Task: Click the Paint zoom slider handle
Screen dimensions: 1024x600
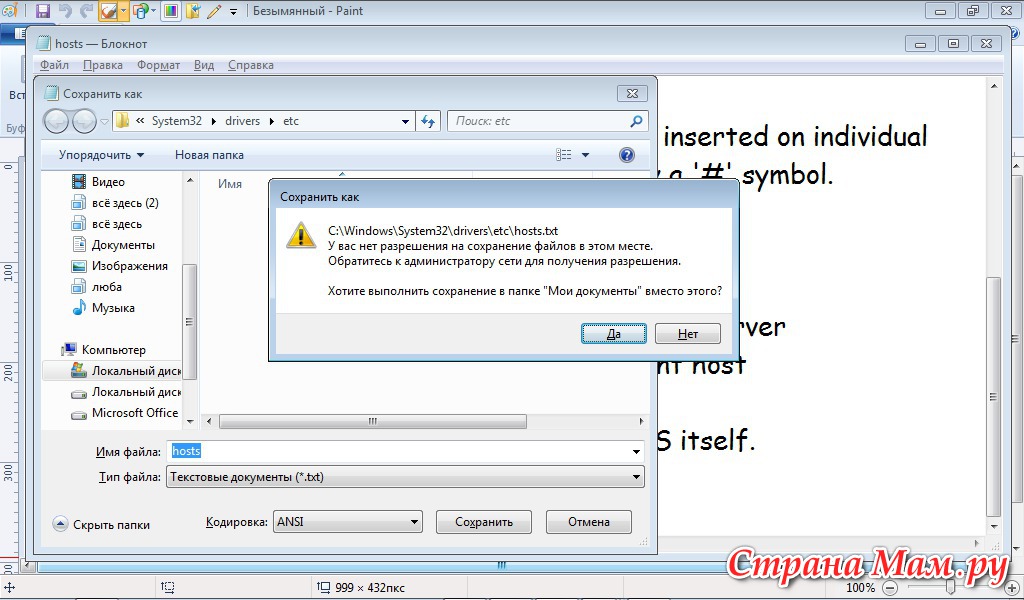Action: [951, 587]
